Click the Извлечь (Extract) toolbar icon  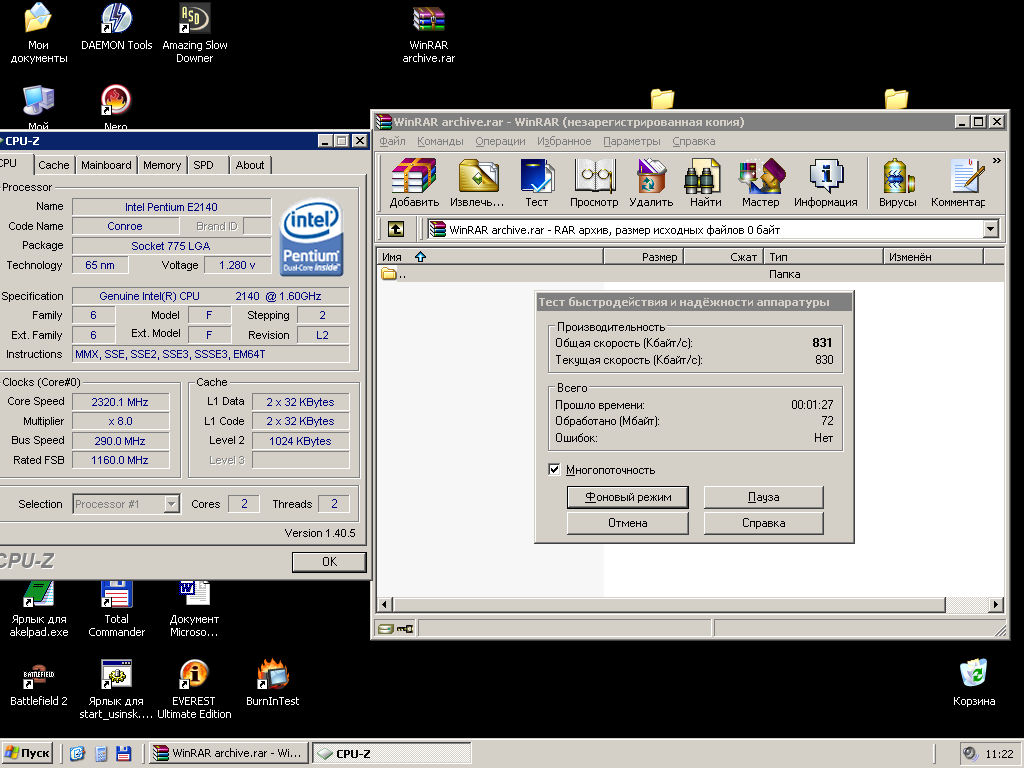(x=477, y=183)
